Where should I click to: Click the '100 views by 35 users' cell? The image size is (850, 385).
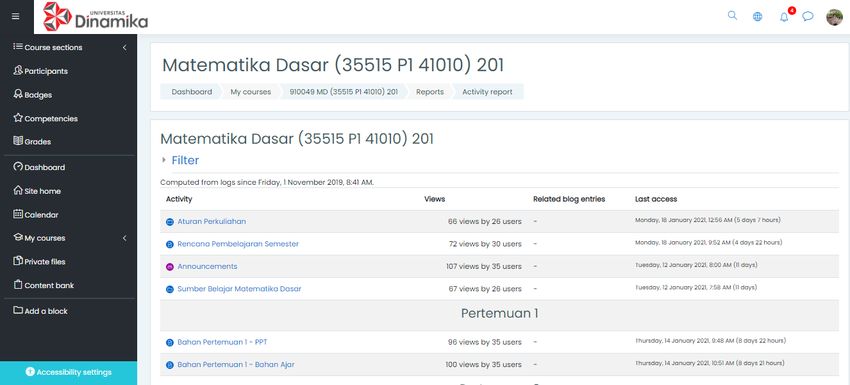click(x=484, y=364)
